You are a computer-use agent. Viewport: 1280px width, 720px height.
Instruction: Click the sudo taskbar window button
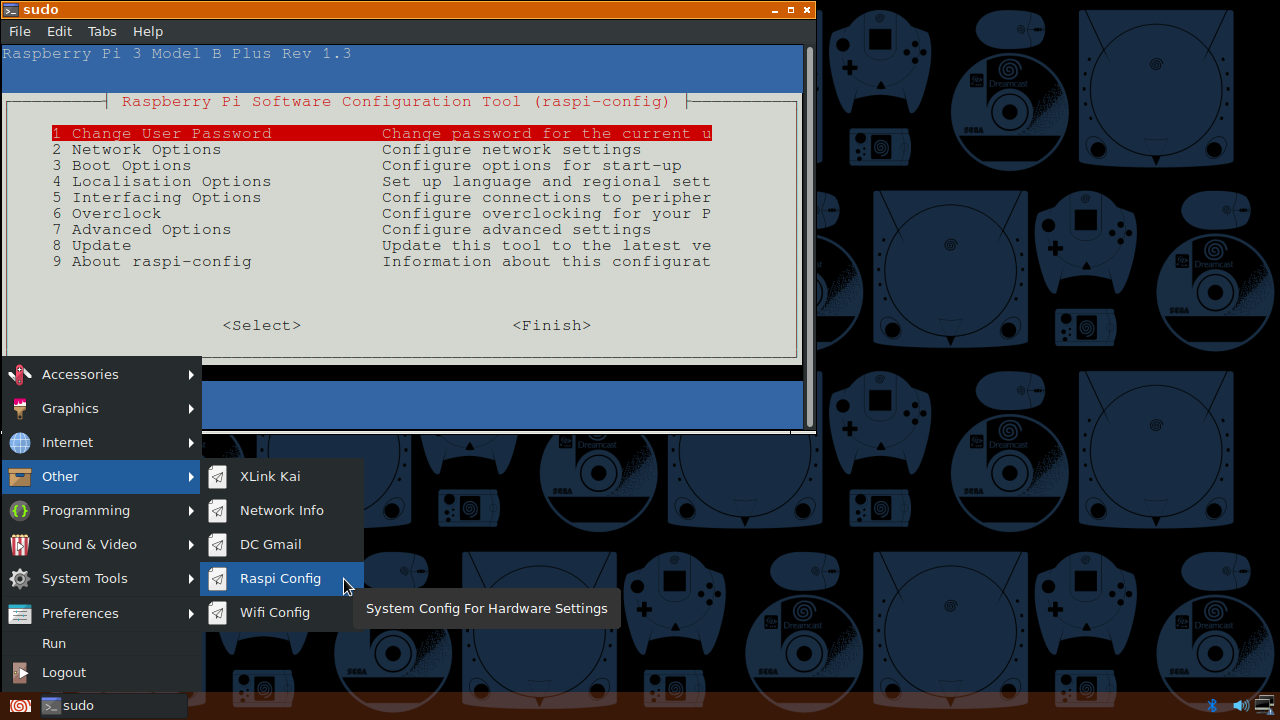point(113,706)
